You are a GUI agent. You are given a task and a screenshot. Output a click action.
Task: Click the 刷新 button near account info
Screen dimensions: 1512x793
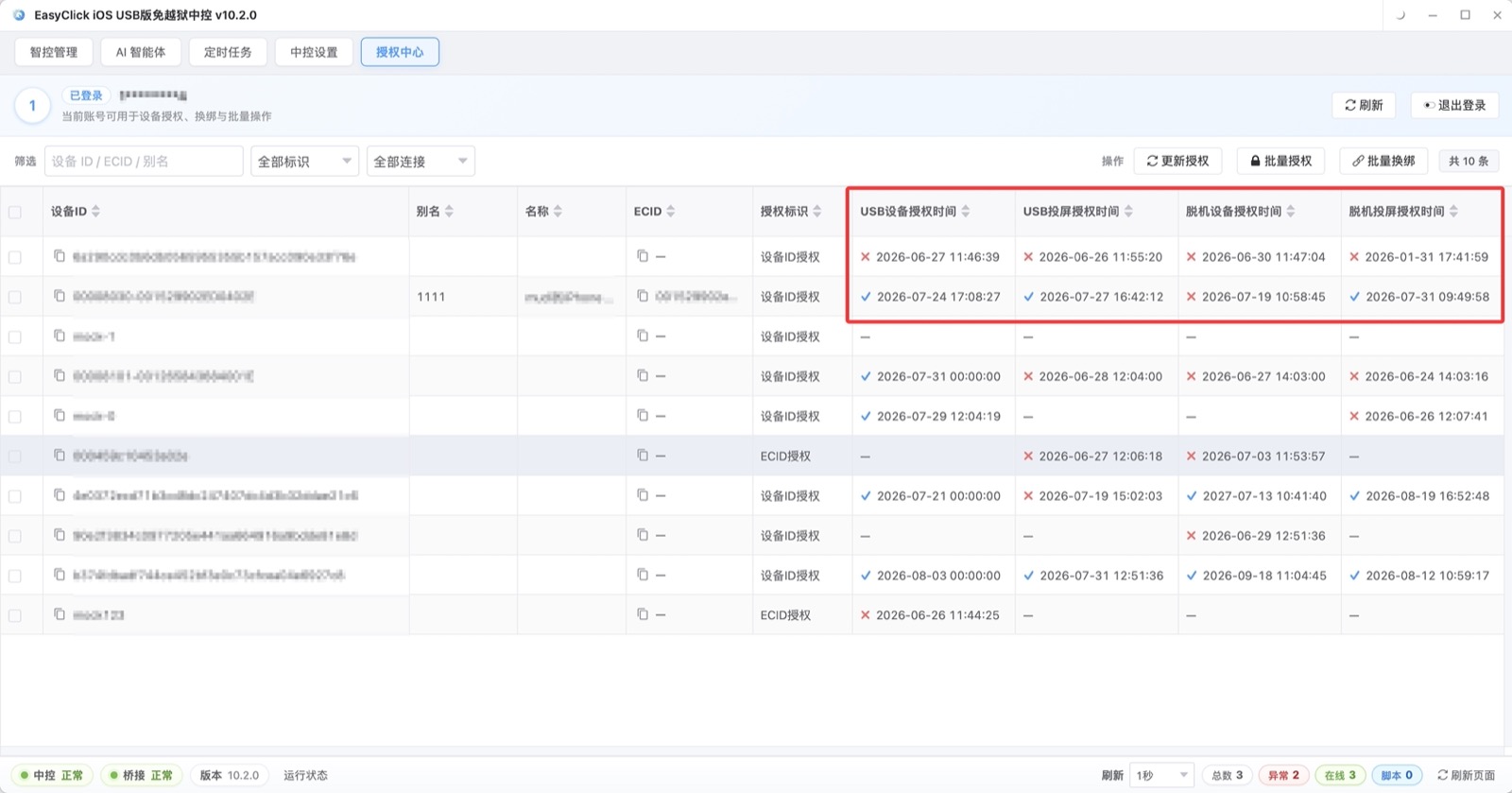coord(1365,105)
